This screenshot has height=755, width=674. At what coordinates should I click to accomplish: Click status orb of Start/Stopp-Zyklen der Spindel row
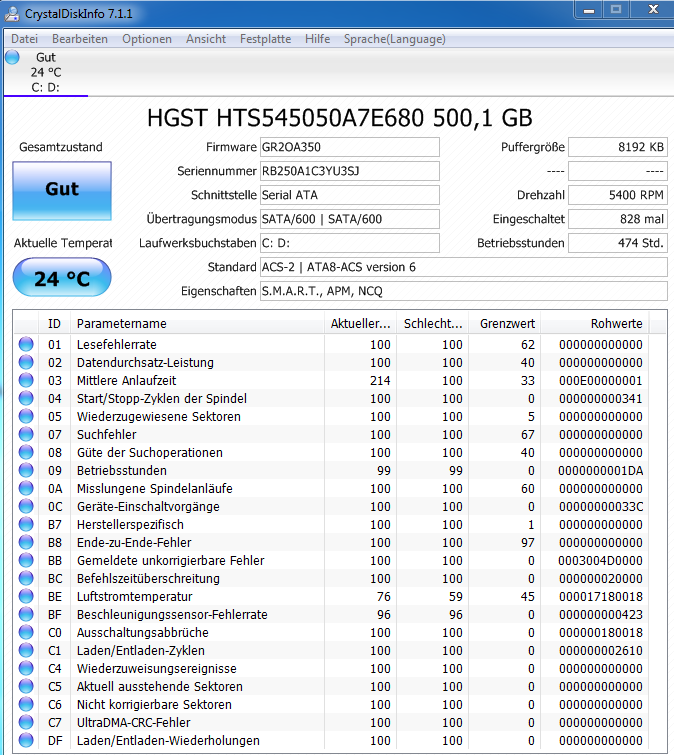(x=26, y=398)
